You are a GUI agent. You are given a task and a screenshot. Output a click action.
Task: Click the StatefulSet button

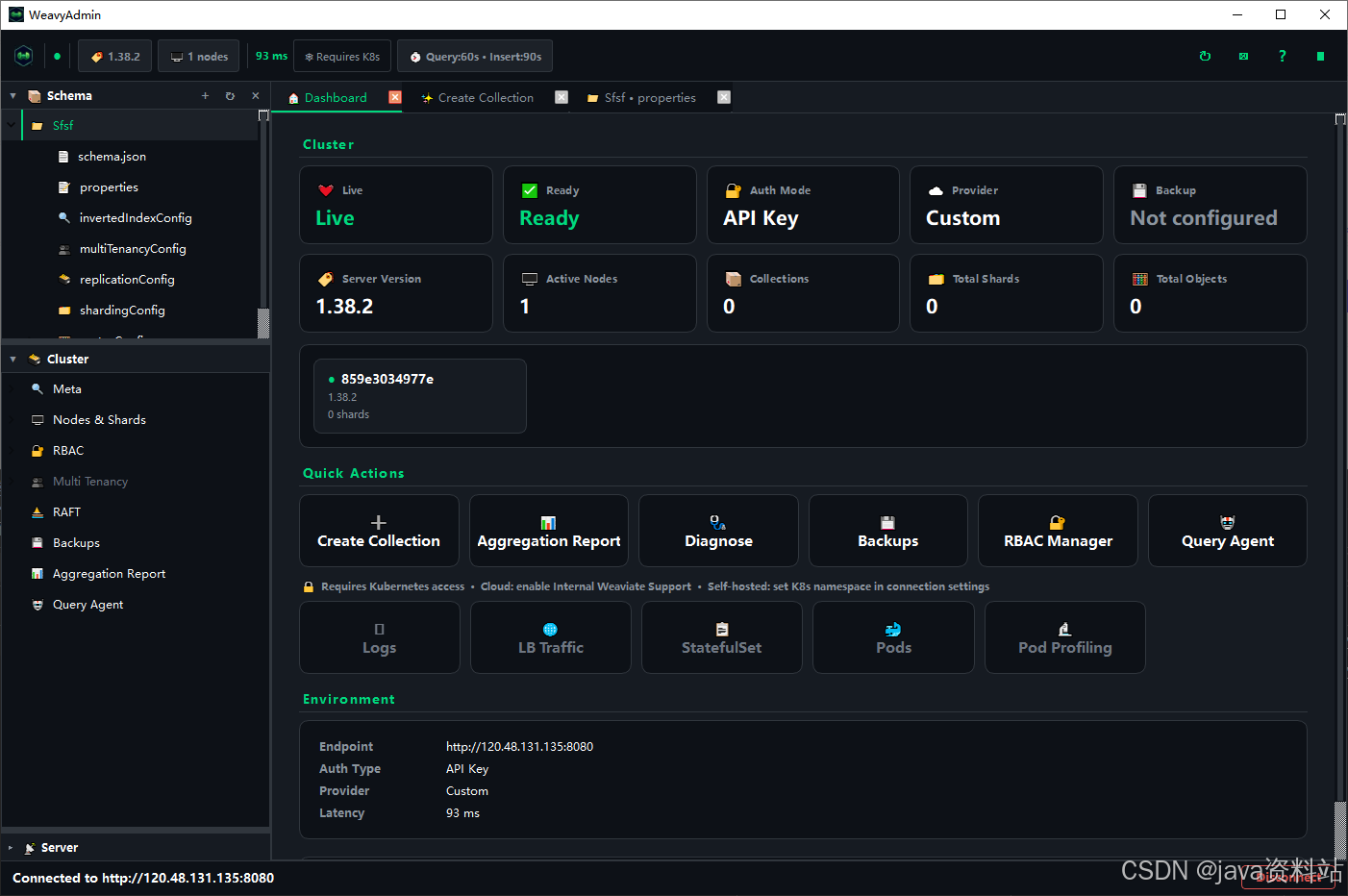722,637
